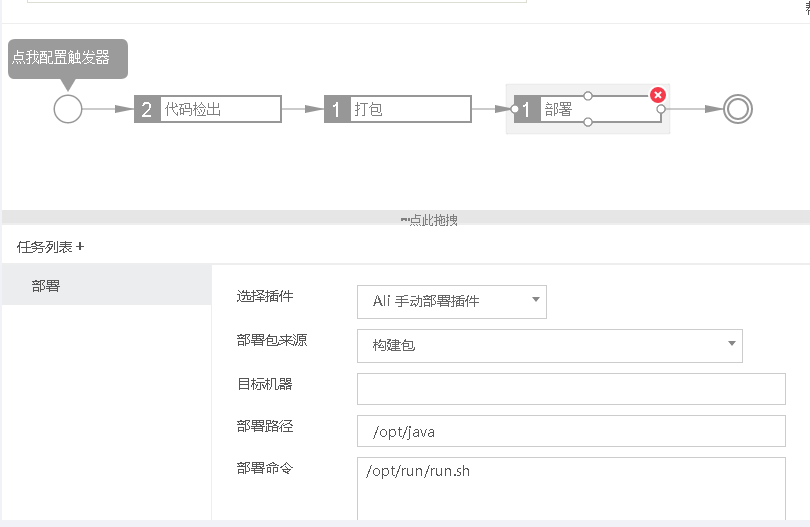The height and width of the screenshot is (527, 810).
Task: Focus the empty 目标机器 input field
Action: [571, 389]
